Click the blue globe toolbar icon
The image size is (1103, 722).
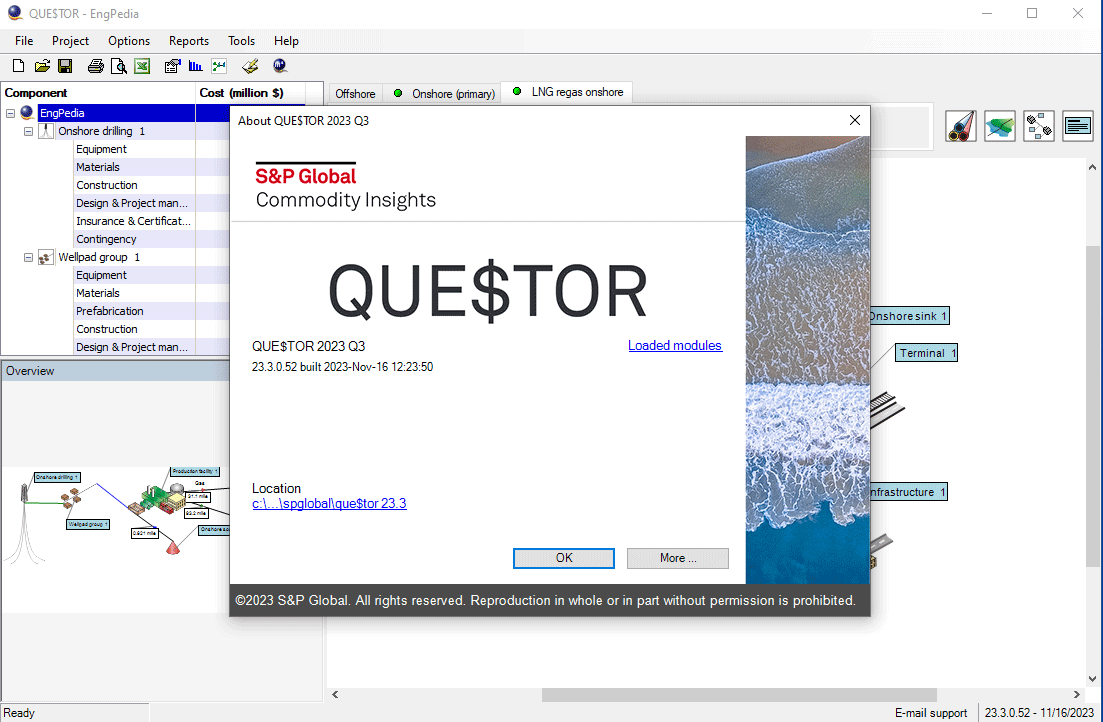[280, 66]
